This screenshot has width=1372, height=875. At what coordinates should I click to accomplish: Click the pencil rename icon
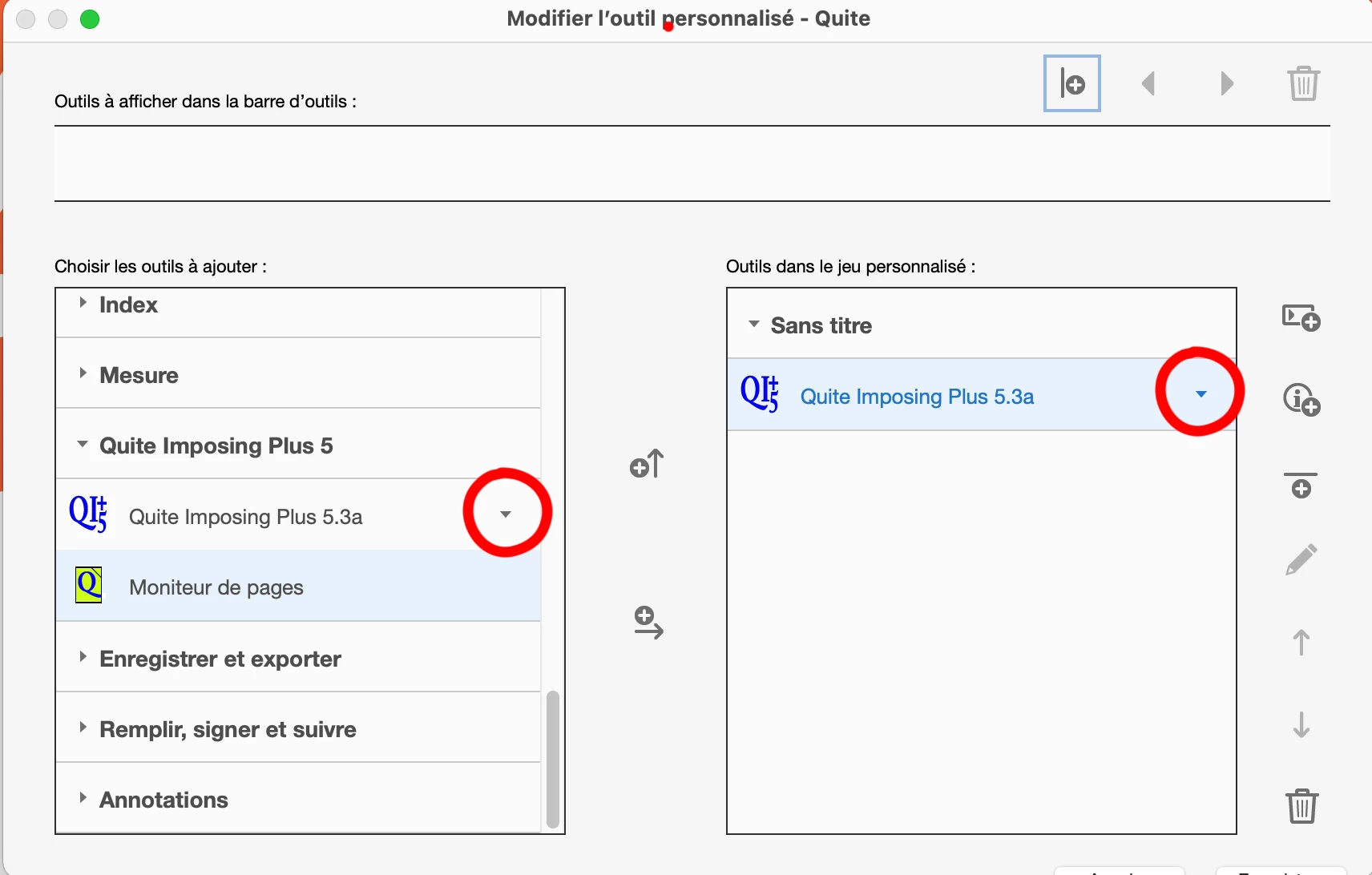tap(1301, 559)
